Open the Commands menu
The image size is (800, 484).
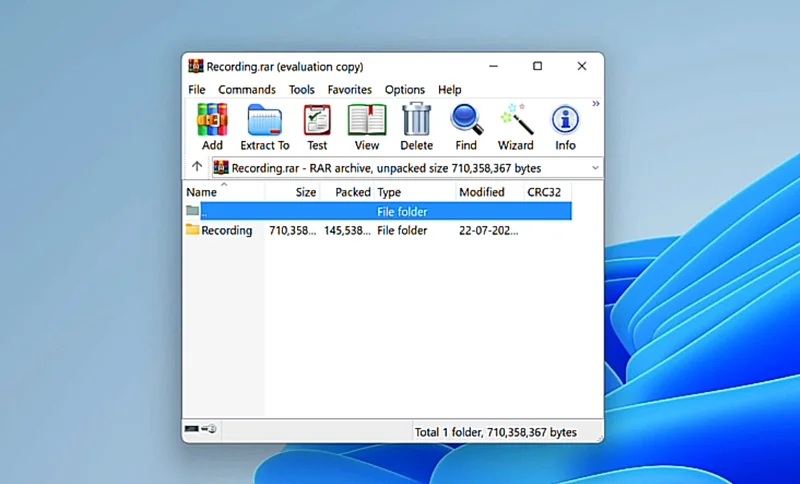coord(247,90)
